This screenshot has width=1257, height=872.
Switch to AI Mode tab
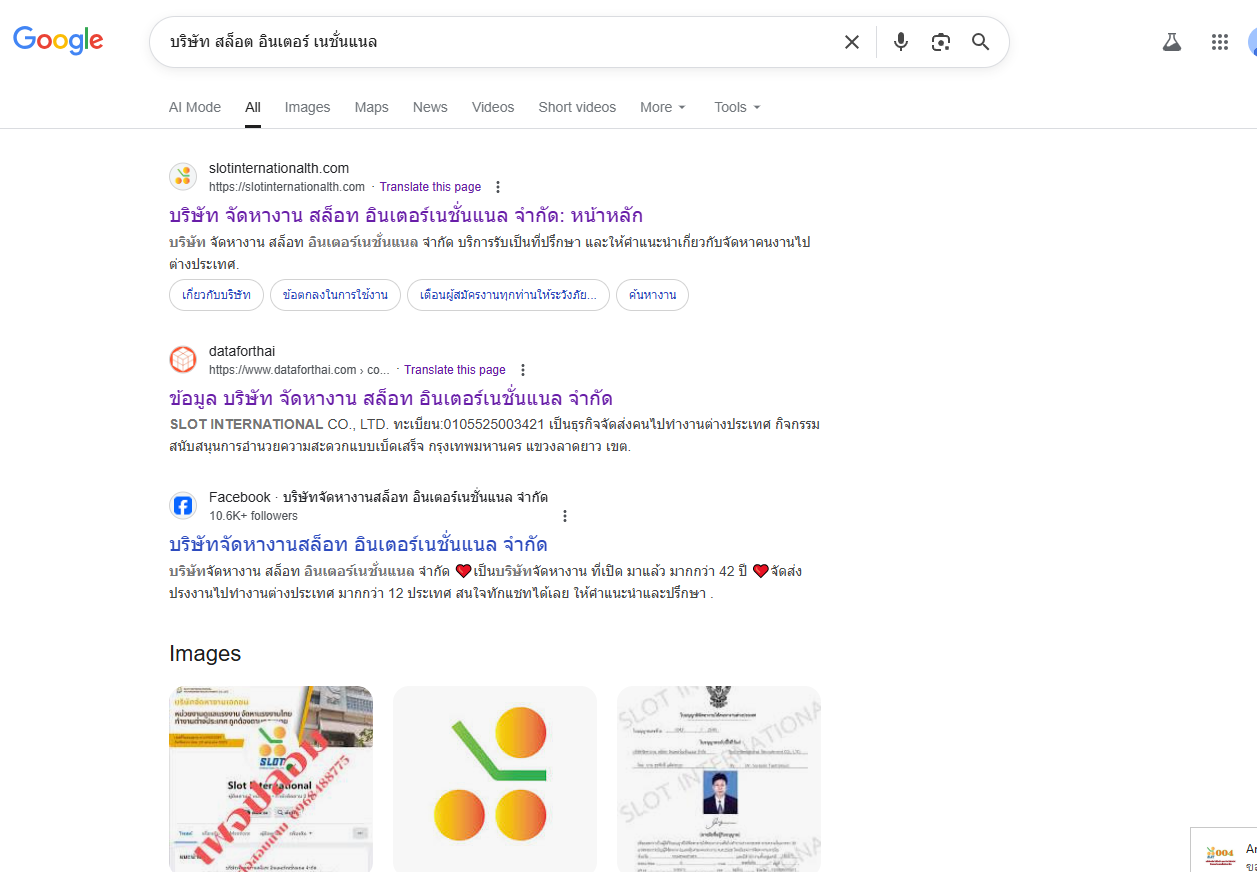coord(195,107)
